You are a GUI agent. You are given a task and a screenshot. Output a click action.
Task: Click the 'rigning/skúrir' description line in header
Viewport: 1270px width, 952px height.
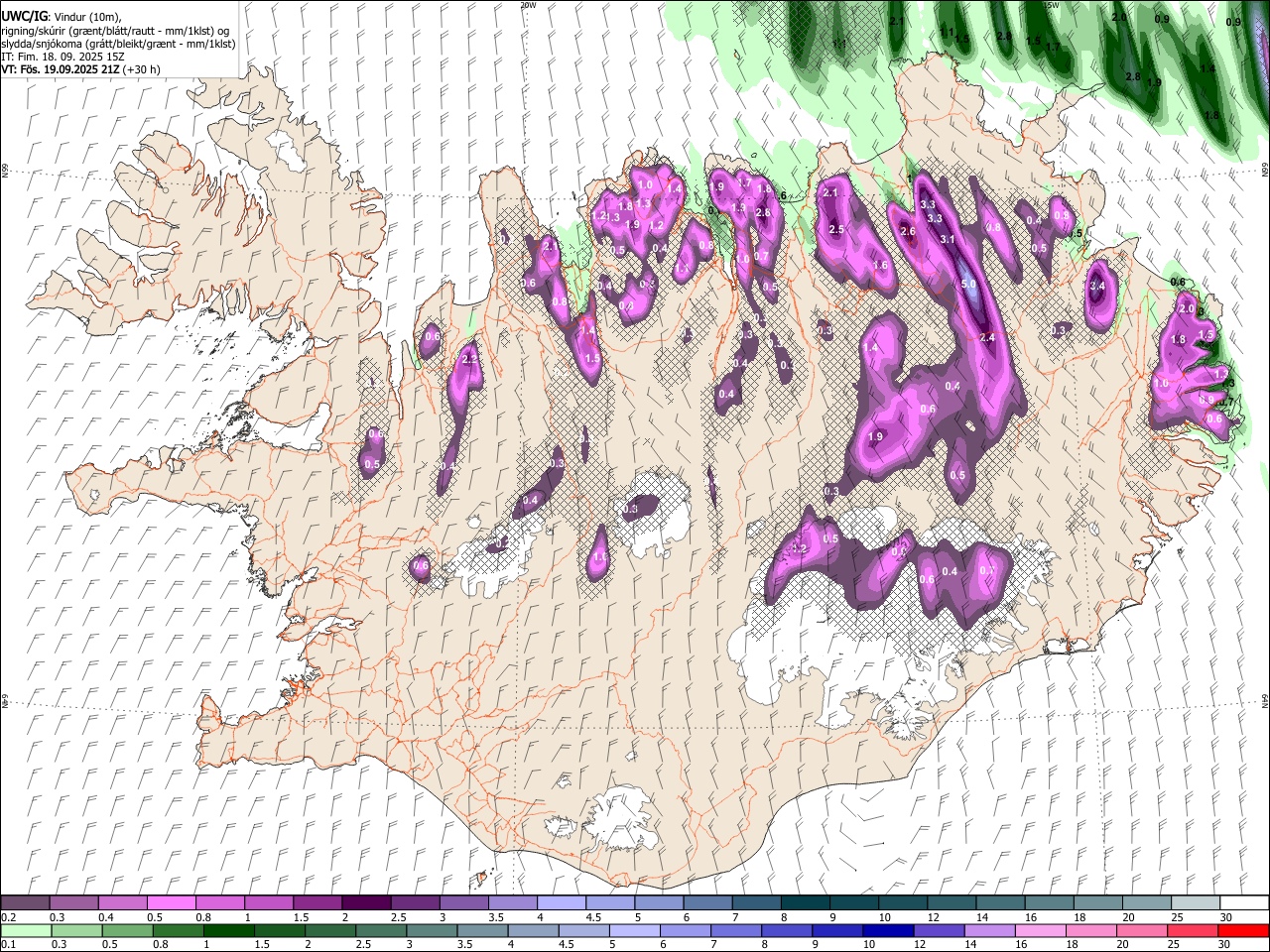pyautogui.click(x=114, y=30)
